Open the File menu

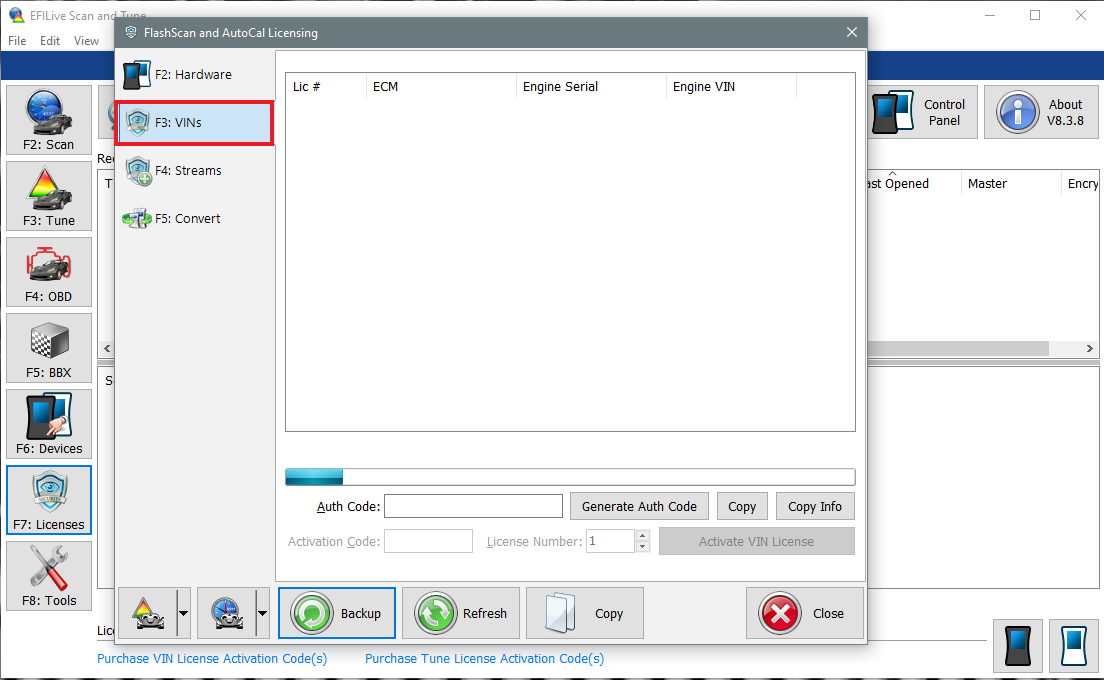16,41
